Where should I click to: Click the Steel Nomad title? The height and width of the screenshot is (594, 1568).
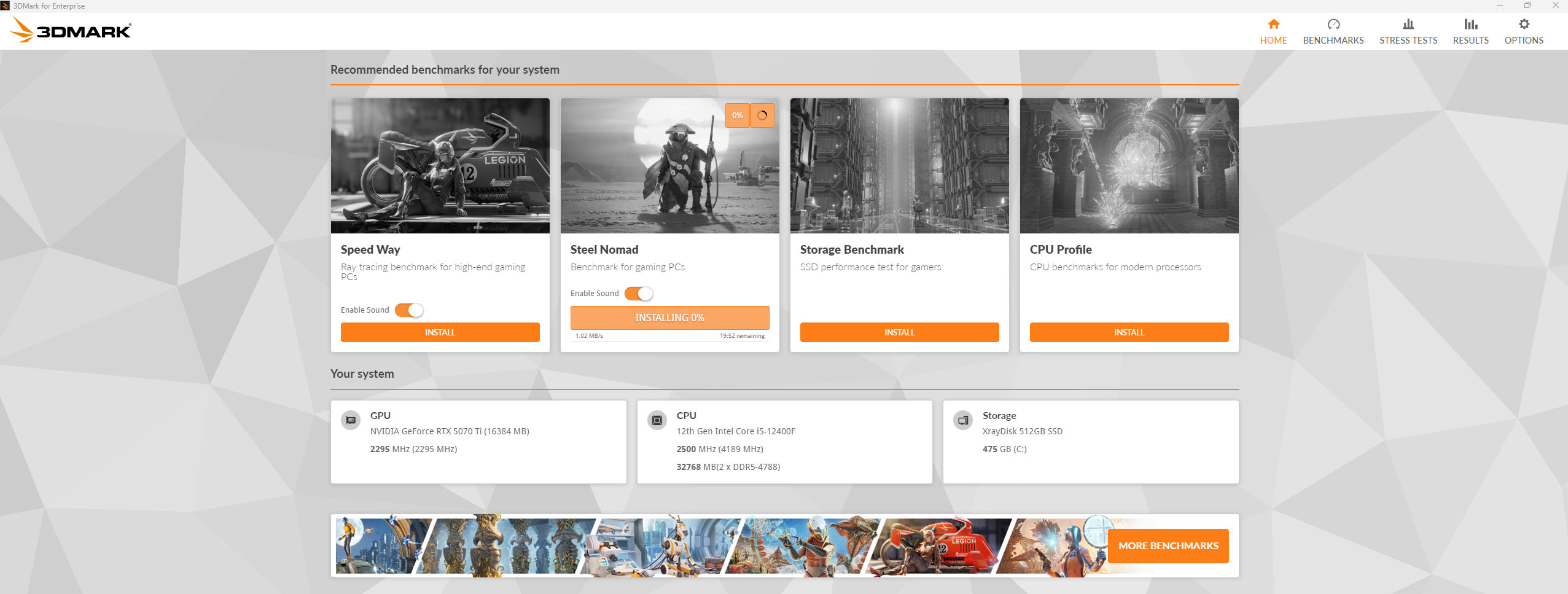click(604, 249)
